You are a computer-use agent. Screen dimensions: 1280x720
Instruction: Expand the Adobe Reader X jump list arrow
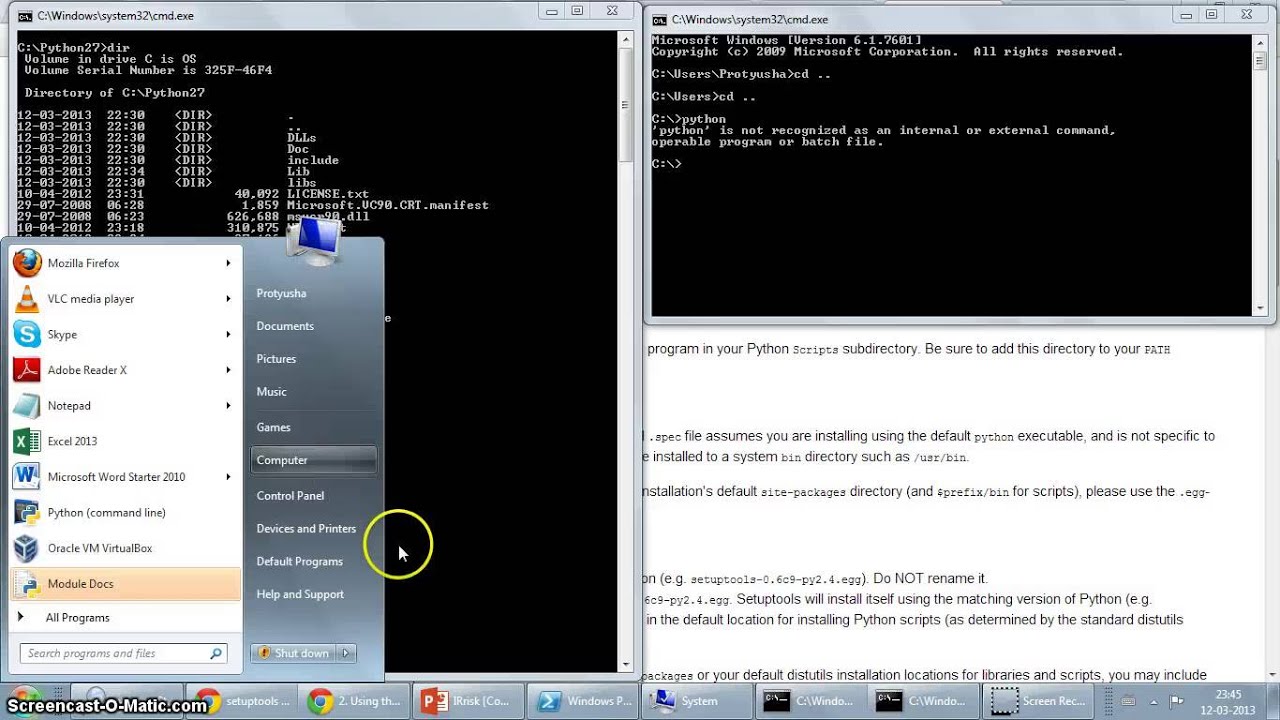pyautogui.click(x=228, y=370)
